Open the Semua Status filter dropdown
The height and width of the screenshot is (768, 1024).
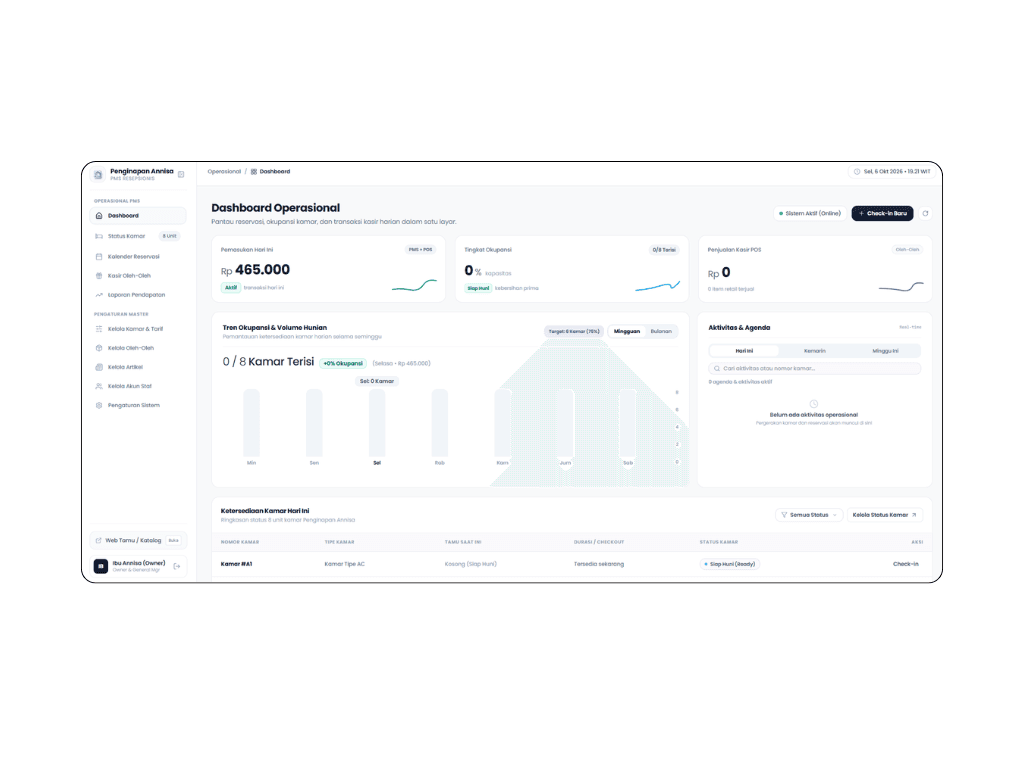pos(809,515)
